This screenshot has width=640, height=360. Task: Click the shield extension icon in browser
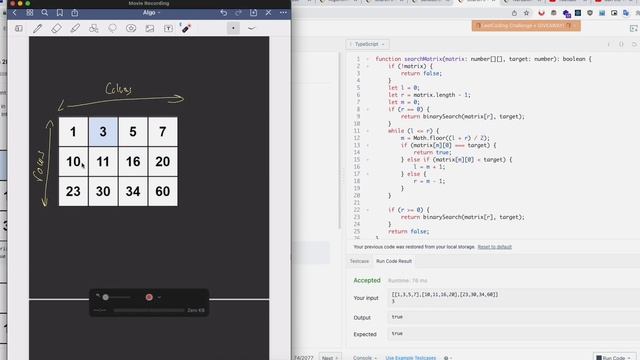(x=590, y=13)
